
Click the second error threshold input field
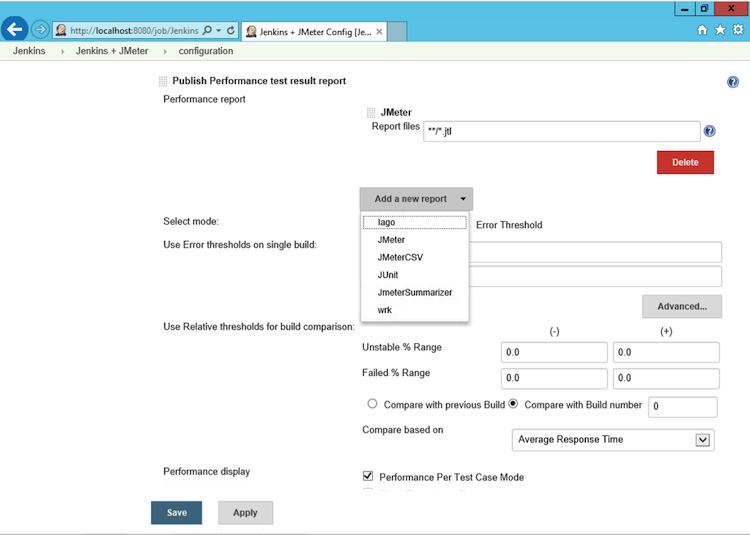pos(595,276)
